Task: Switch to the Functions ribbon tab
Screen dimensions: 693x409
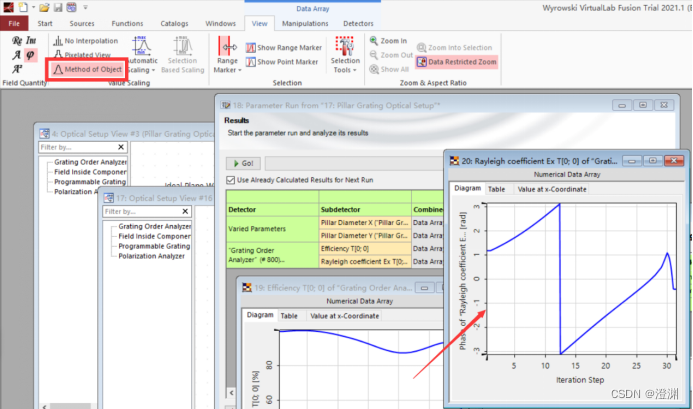Action: click(127, 23)
